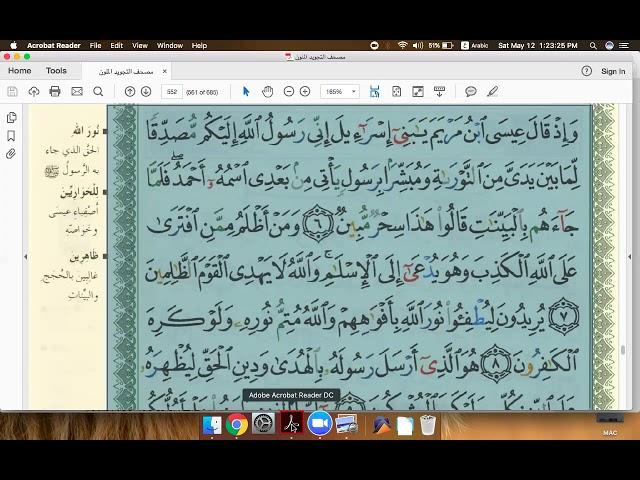Viewport: 640px width, 480px height.
Task: Expand the right tools pane arrow
Action: pos(629,257)
